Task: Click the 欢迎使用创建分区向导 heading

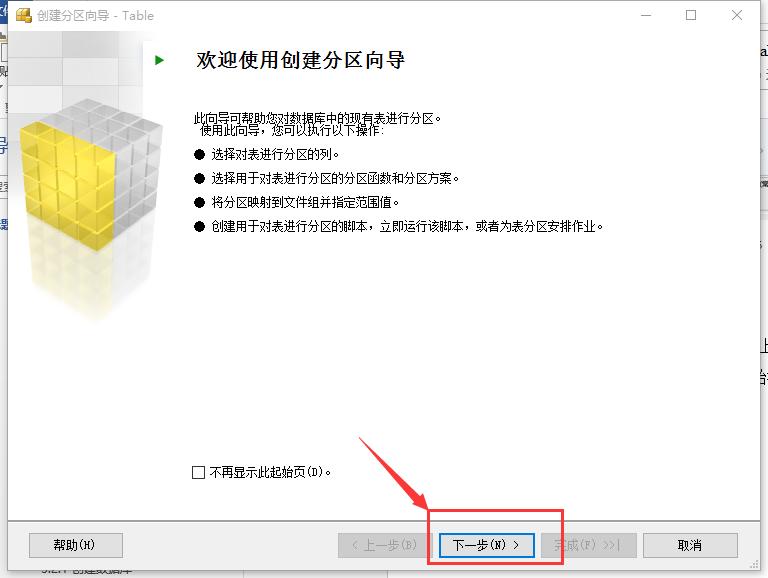Action: click(x=301, y=60)
